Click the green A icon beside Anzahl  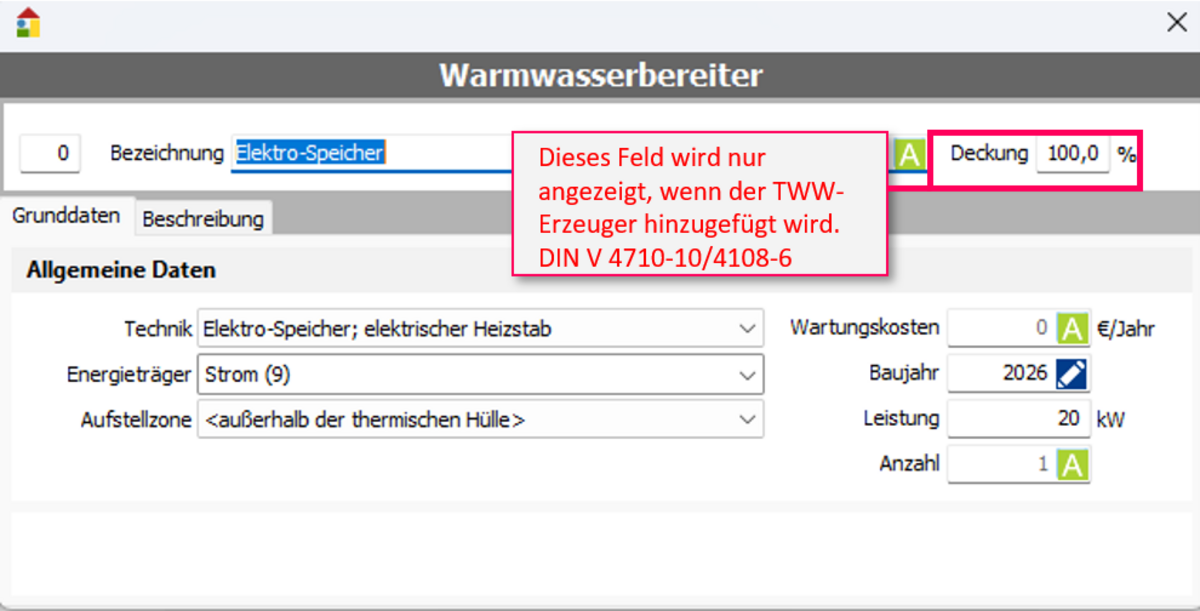click(x=1072, y=465)
